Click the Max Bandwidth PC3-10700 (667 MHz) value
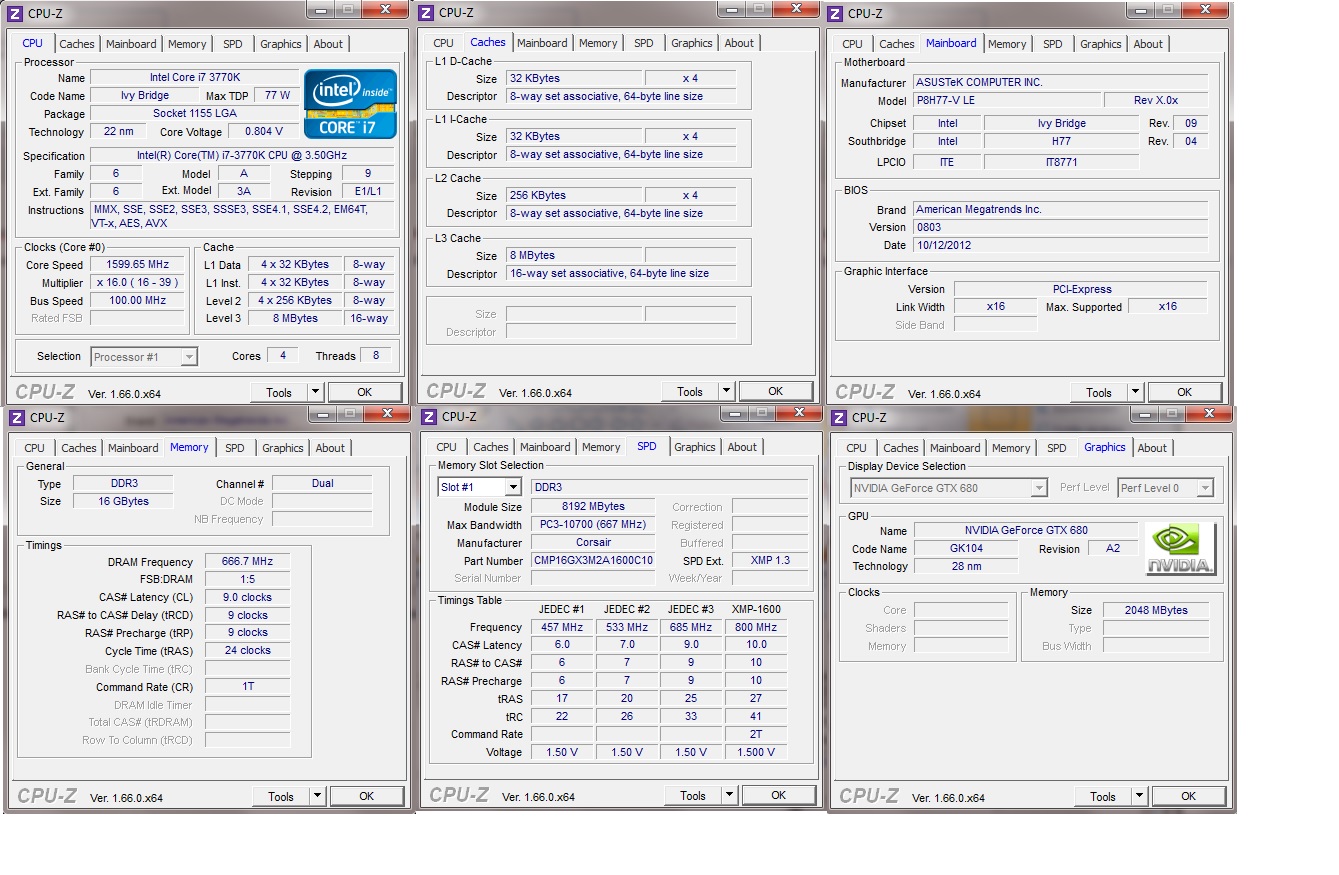The image size is (1339, 875). tap(593, 524)
